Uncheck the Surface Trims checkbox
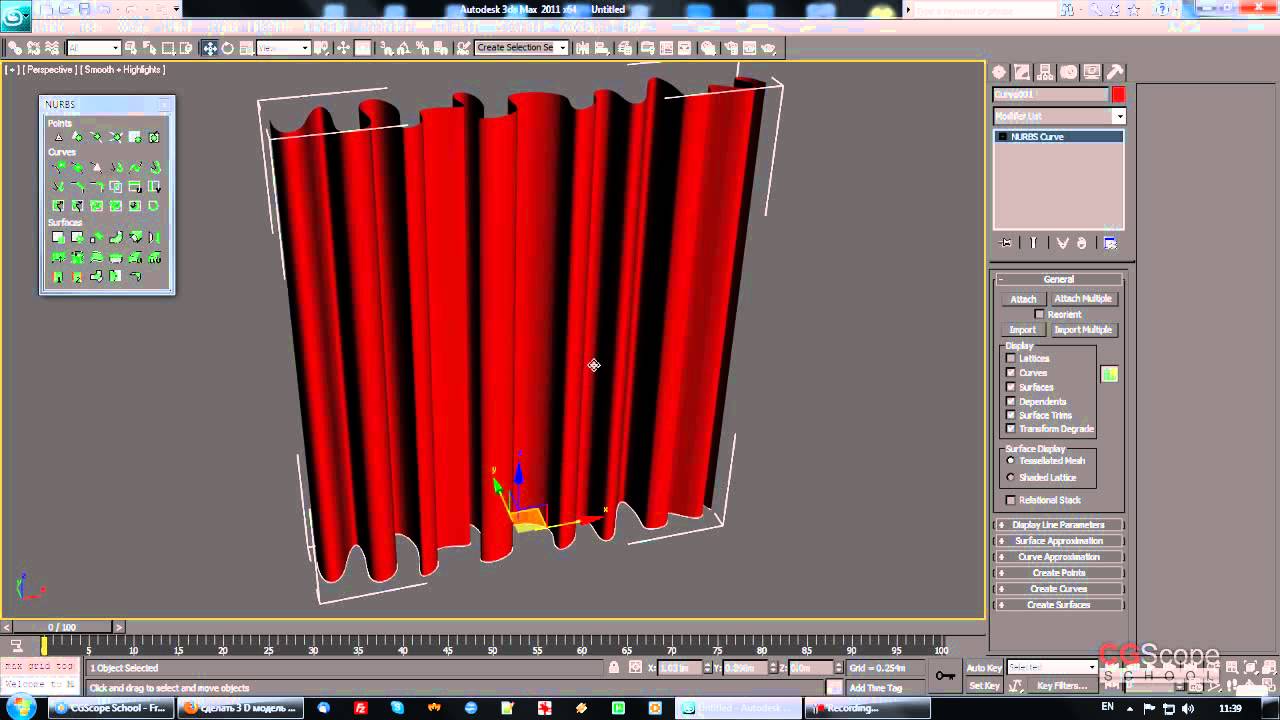1280x720 pixels. point(1011,415)
